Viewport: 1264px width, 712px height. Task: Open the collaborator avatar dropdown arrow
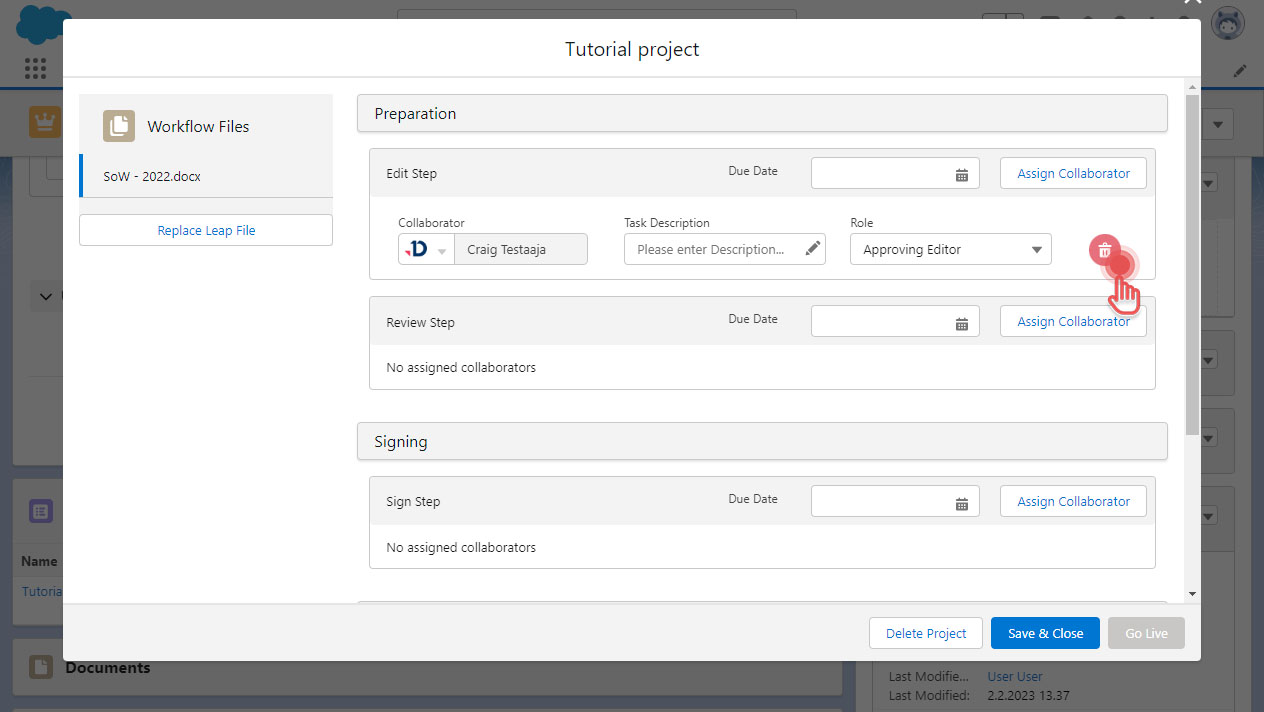tap(441, 248)
